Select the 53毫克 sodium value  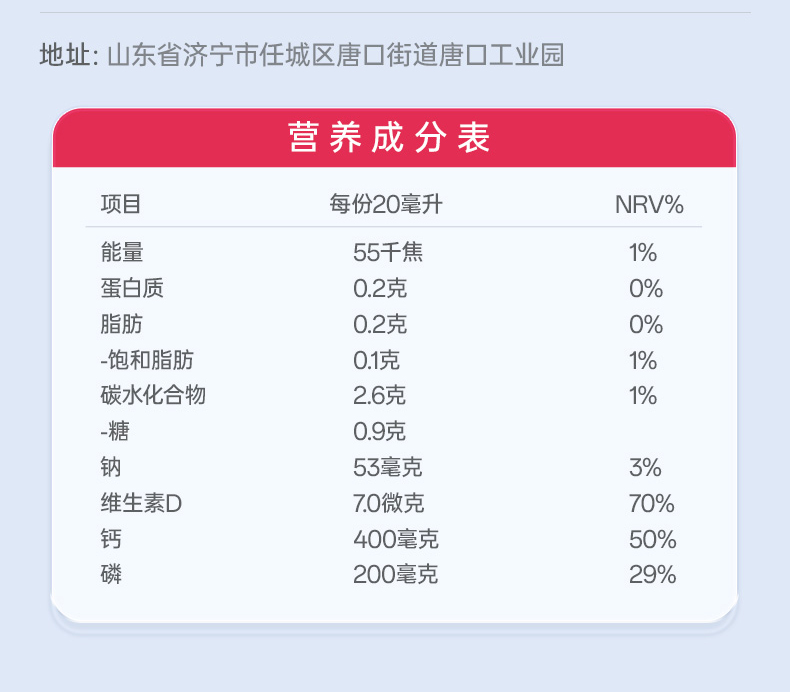tap(390, 468)
